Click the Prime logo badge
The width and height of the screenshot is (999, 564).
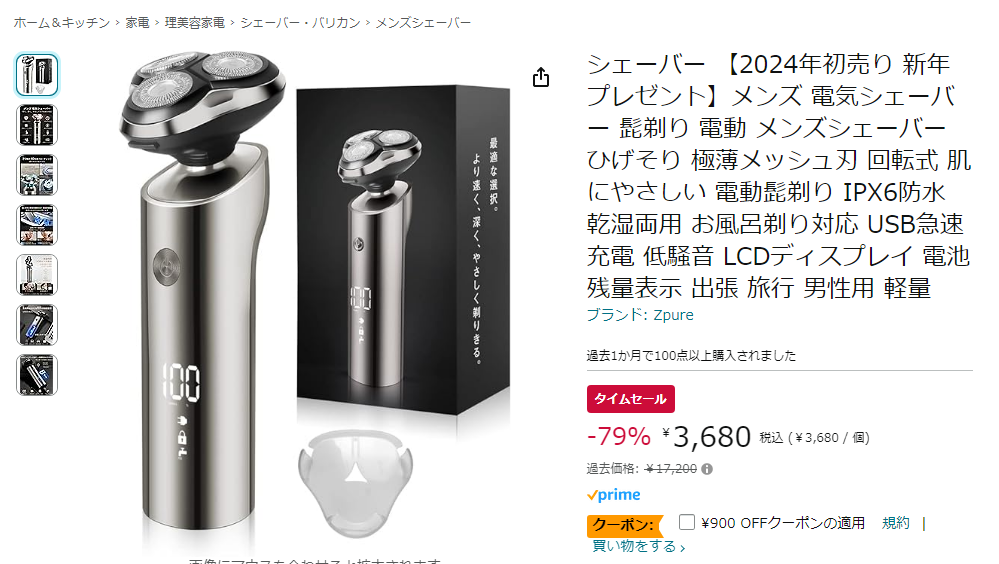click(x=614, y=495)
